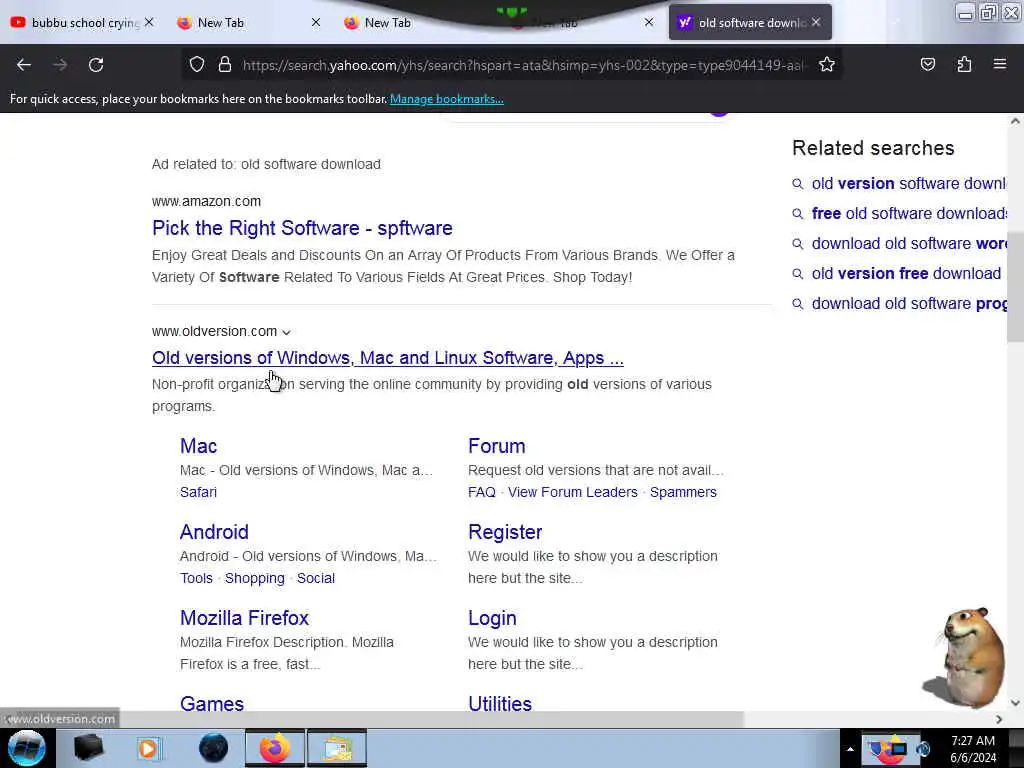
Task: Switch to the bubbu school crying YouTube tab
Action: pyautogui.click(x=82, y=22)
